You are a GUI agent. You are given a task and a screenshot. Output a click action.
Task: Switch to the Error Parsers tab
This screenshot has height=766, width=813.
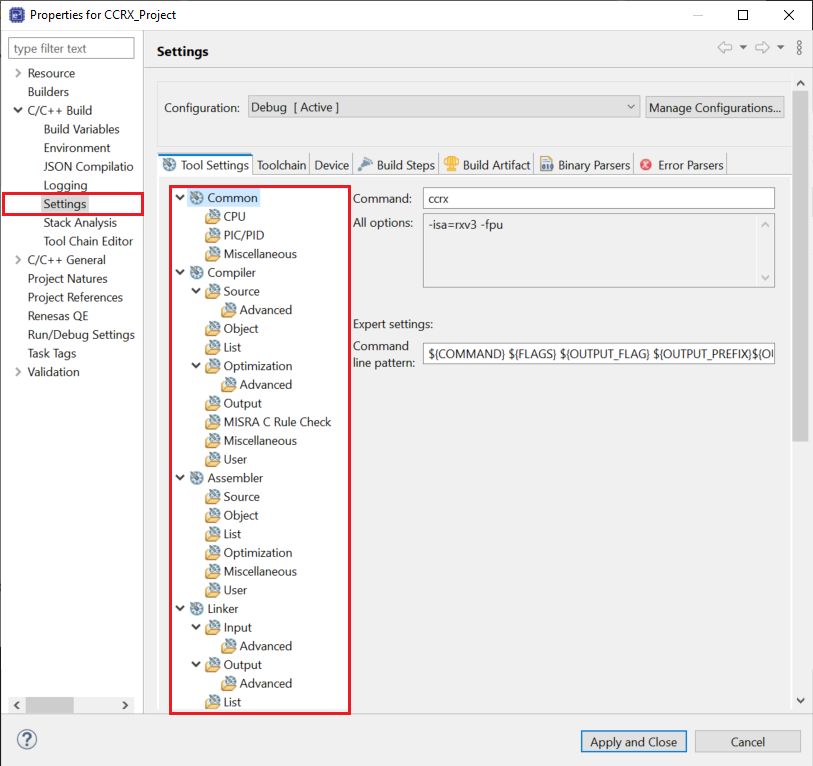(681, 165)
